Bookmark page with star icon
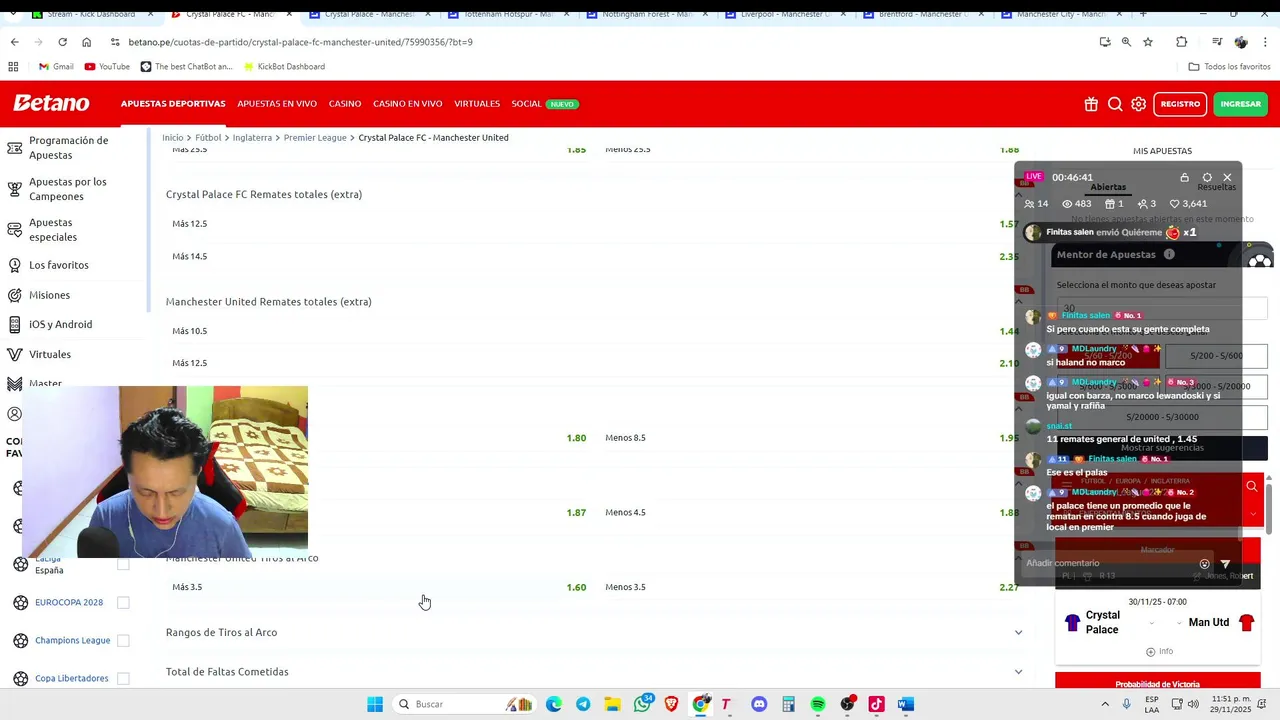 (1148, 42)
